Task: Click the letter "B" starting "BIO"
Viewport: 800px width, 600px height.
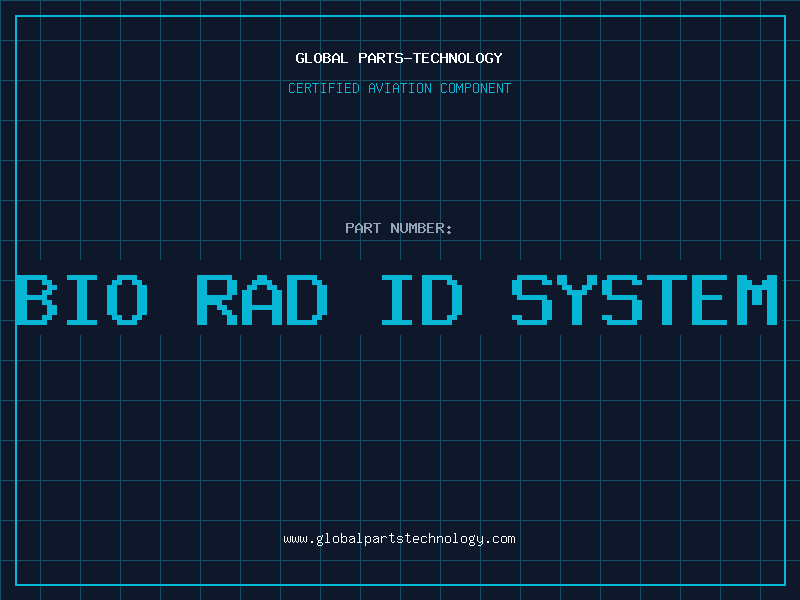Action: coord(36,299)
